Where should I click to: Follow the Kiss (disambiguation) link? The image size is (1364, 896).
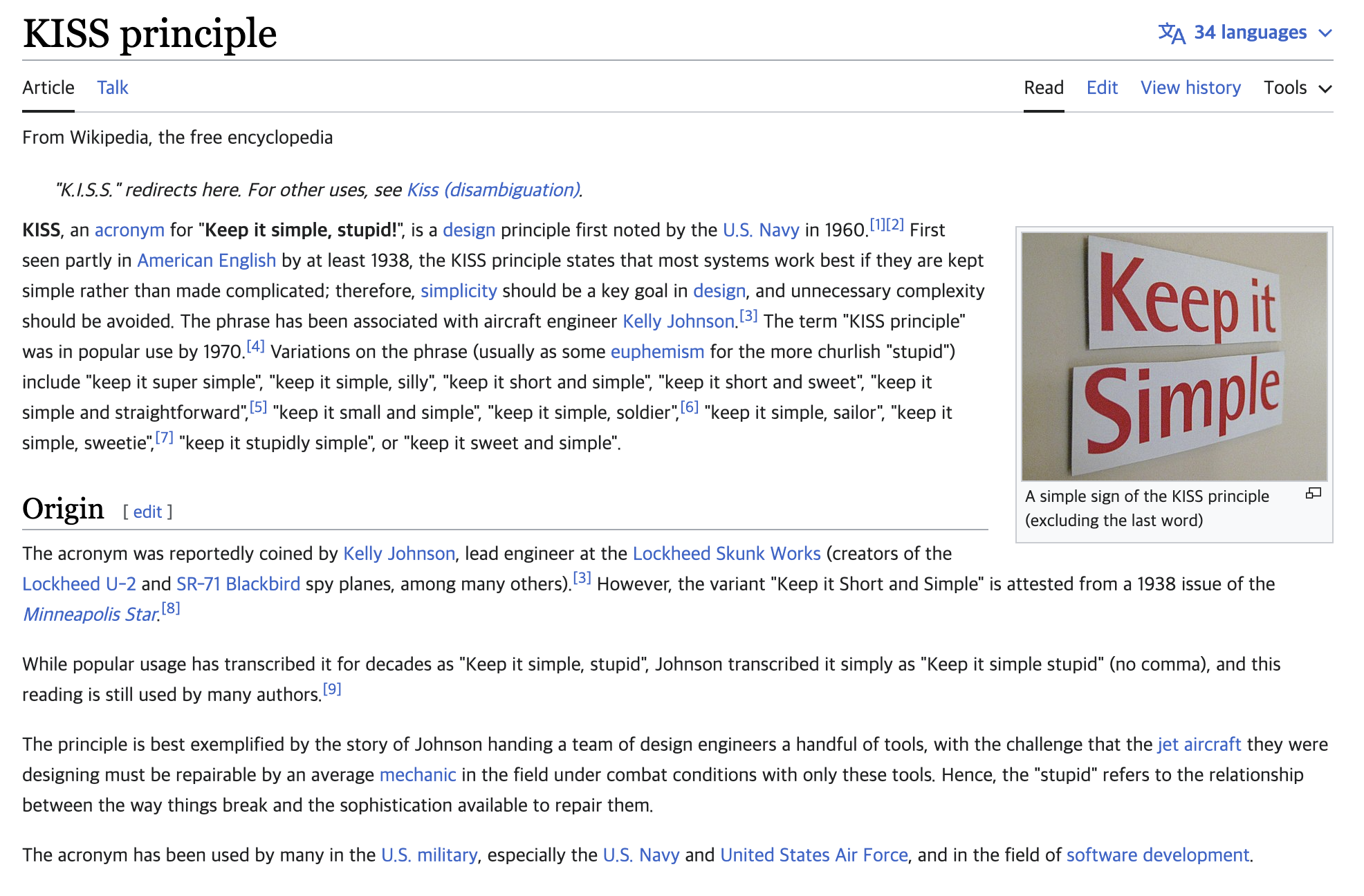click(x=493, y=190)
